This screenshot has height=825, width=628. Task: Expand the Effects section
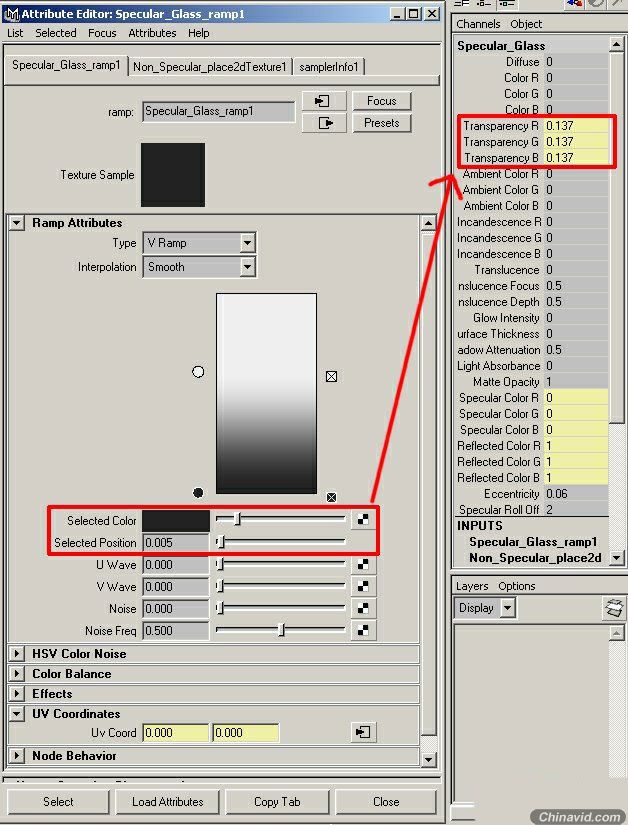click(x=17, y=693)
